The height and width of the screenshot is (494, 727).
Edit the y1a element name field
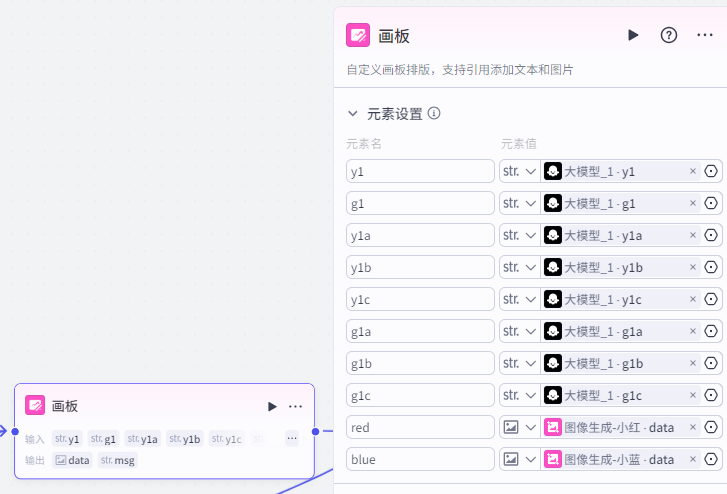(420, 236)
